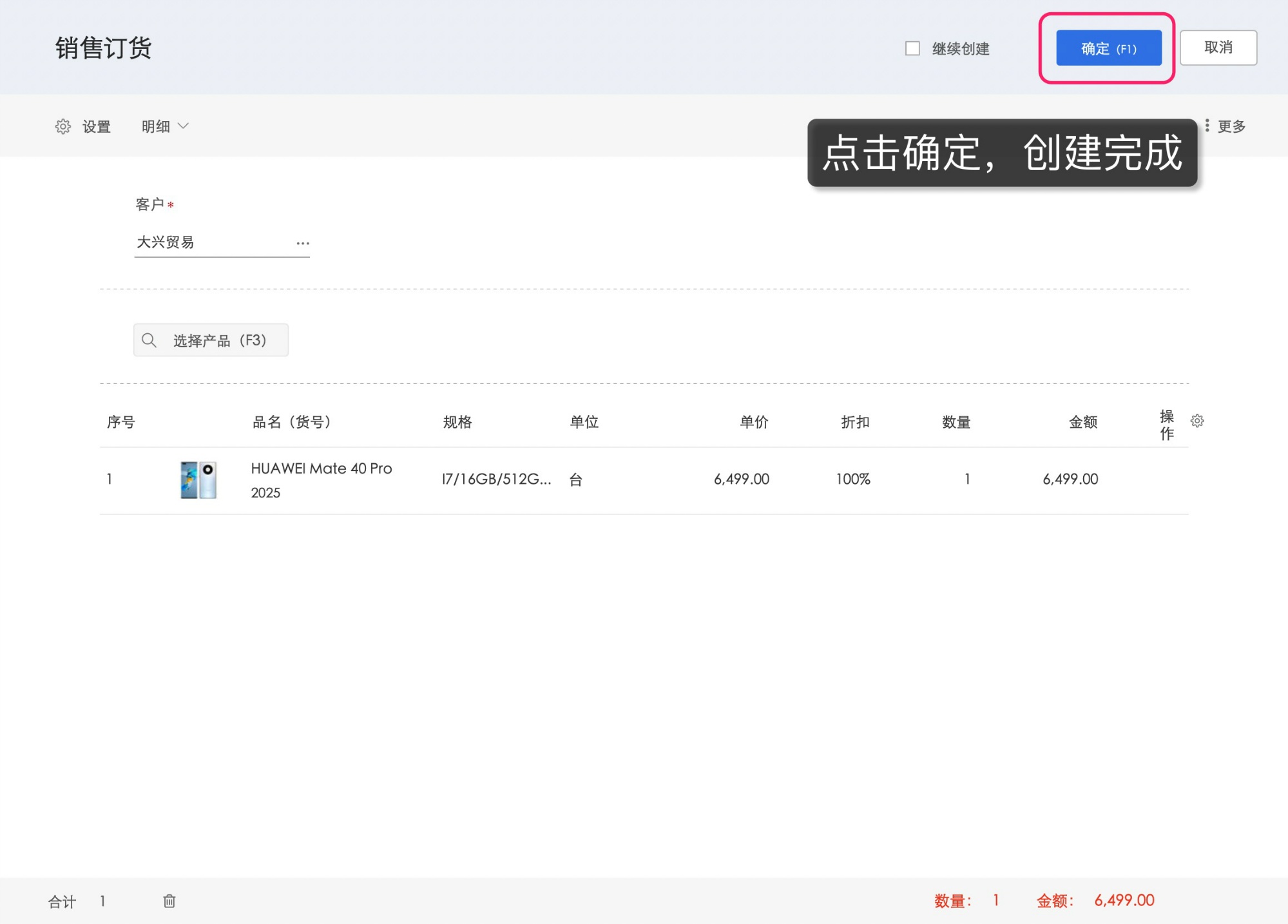1288x924 pixels.
Task: Click the customer field ellipsis icon
Action: click(x=303, y=243)
